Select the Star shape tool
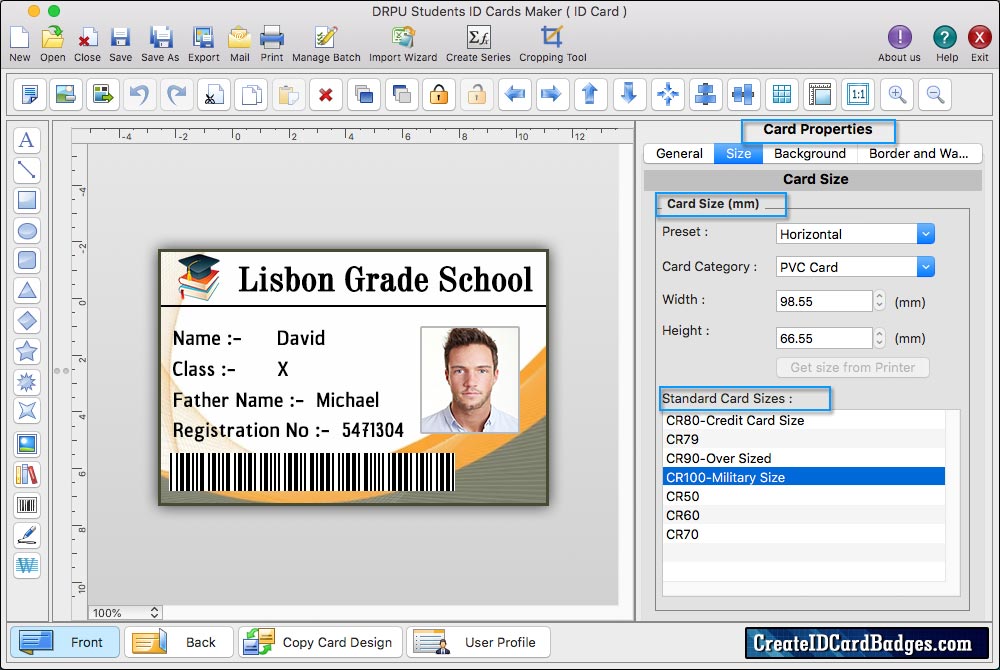 pyautogui.click(x=27, y=351)
